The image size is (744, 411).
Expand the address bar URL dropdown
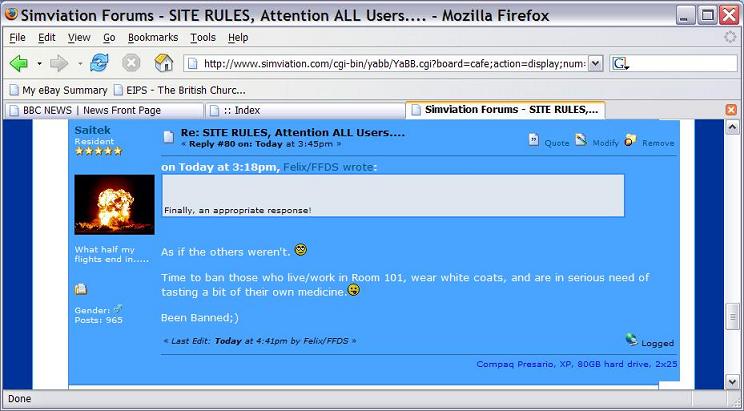[x=595, y=63]
